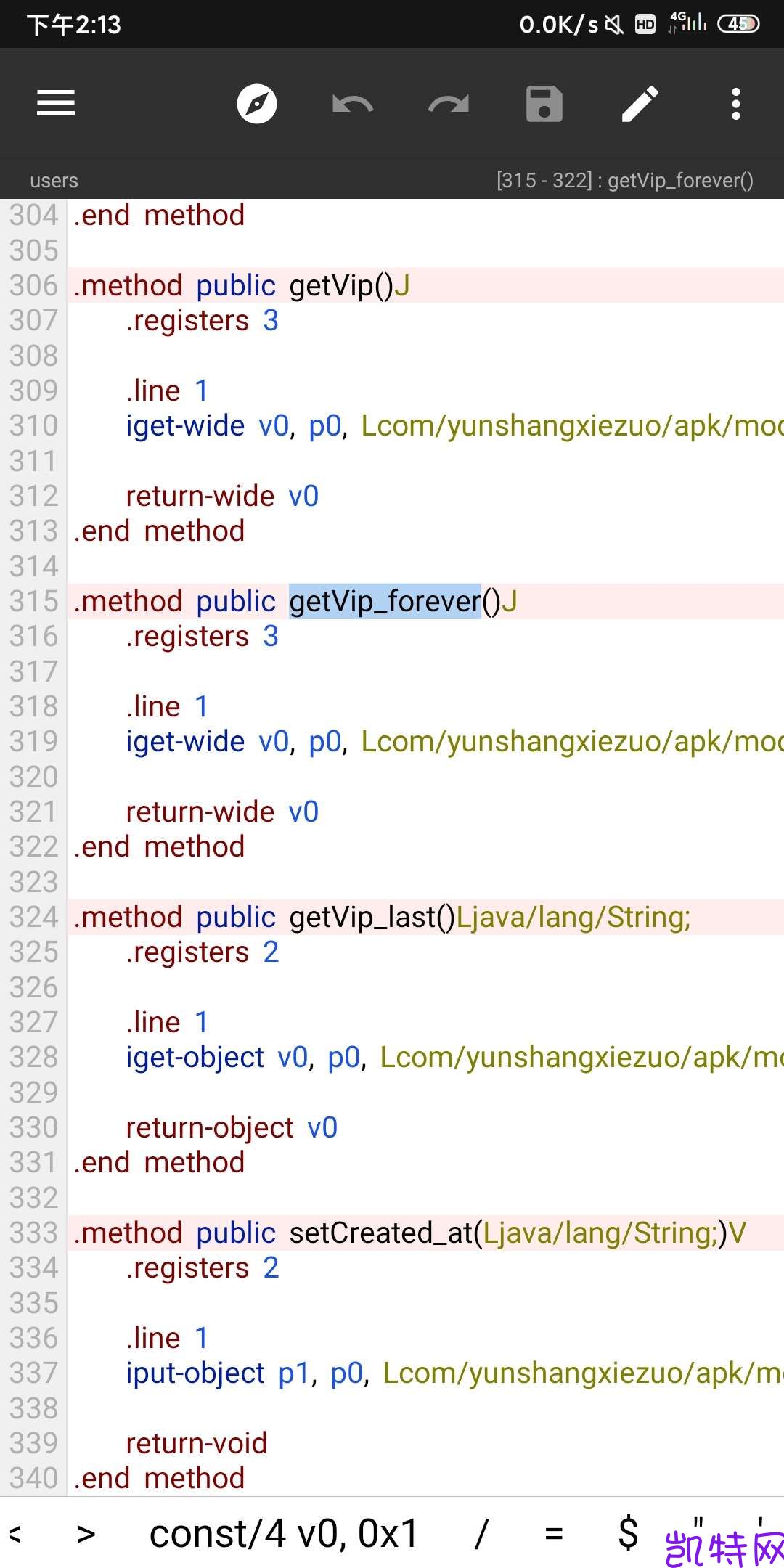Insert the equals sign shortcut
Screen dimensions: 784x1568
click(554, 1533)
